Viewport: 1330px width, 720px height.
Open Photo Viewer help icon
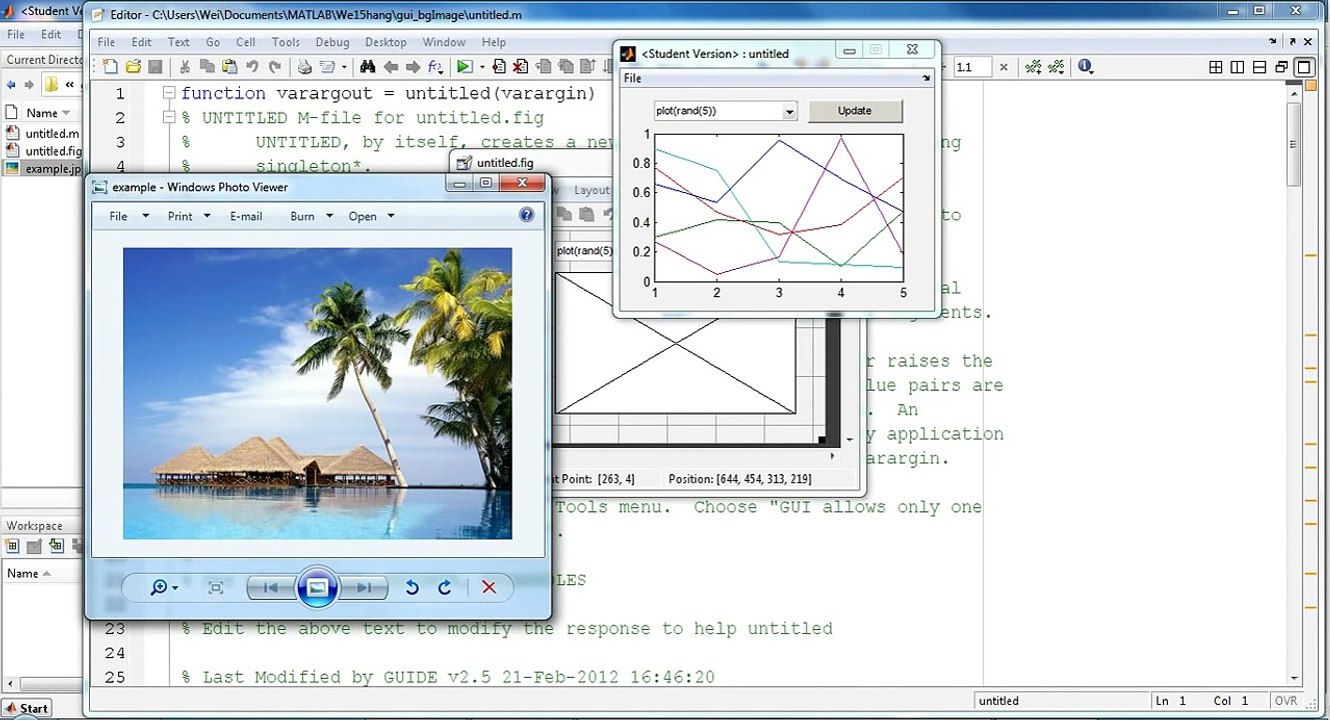[x=527, y=215]
